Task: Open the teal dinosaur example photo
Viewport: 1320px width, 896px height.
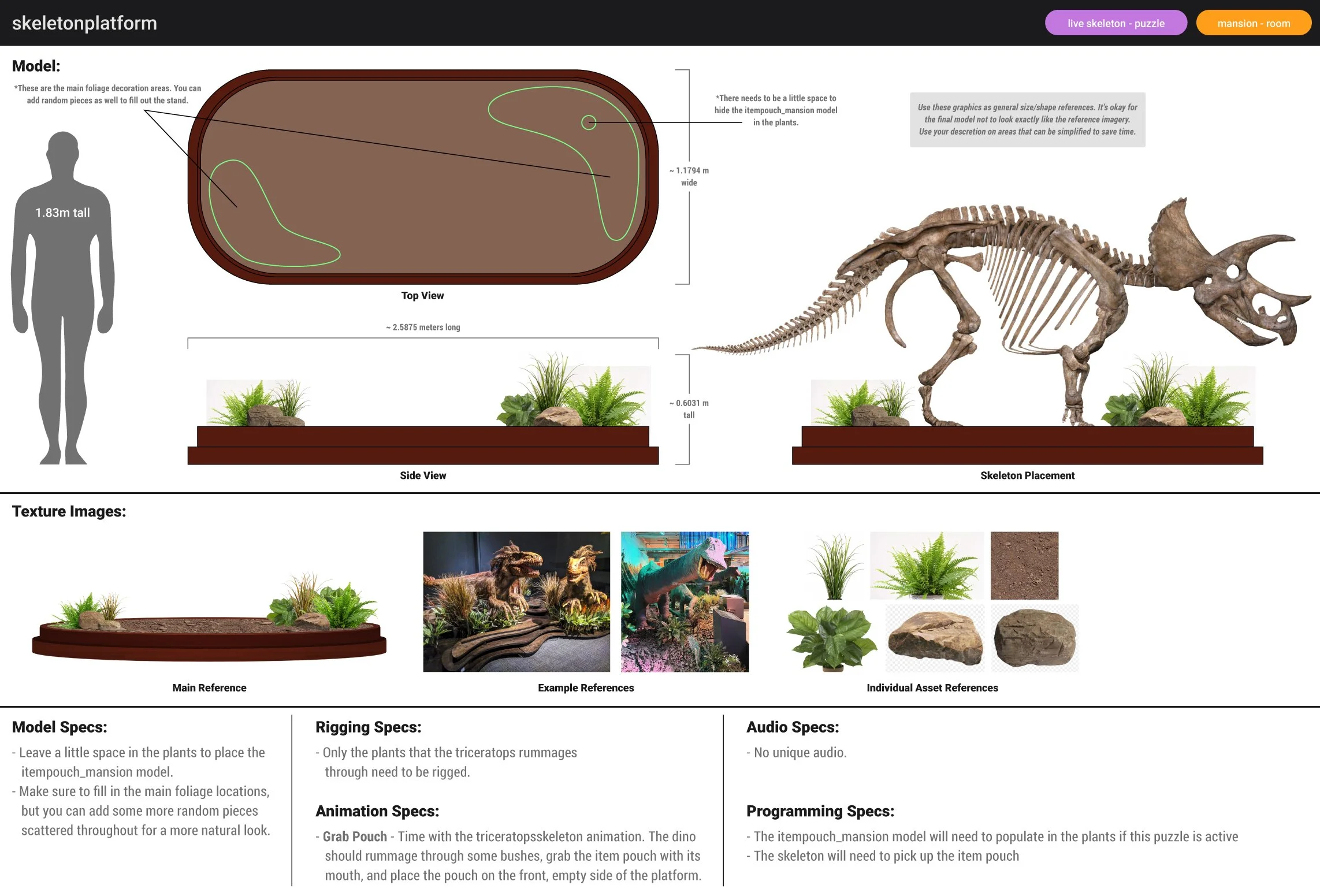Action: 685,601
